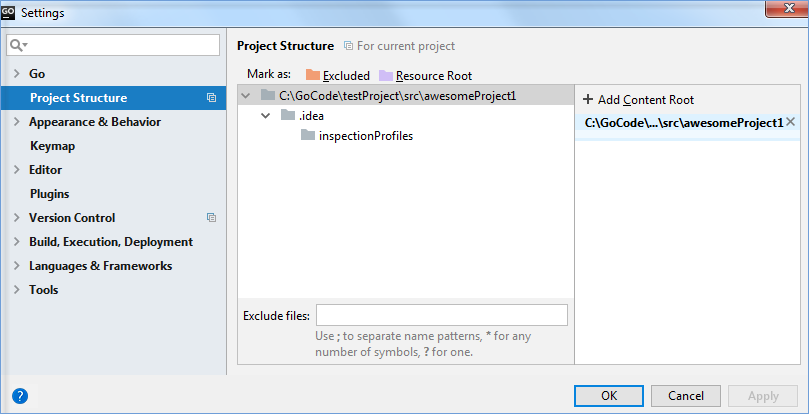Select the Project Structure settings item
Image resolution: width=809 pixels, height=414 pixels.
78,98
